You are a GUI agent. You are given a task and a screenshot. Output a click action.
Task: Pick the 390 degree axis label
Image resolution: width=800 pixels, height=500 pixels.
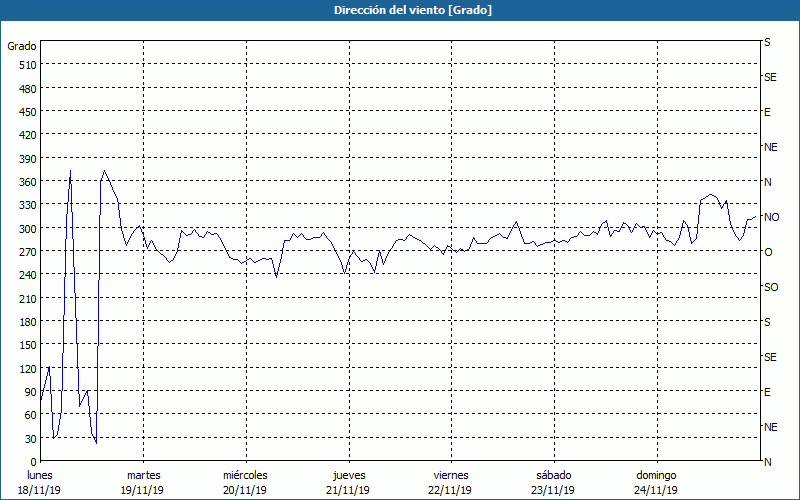(x=29, y=159)
